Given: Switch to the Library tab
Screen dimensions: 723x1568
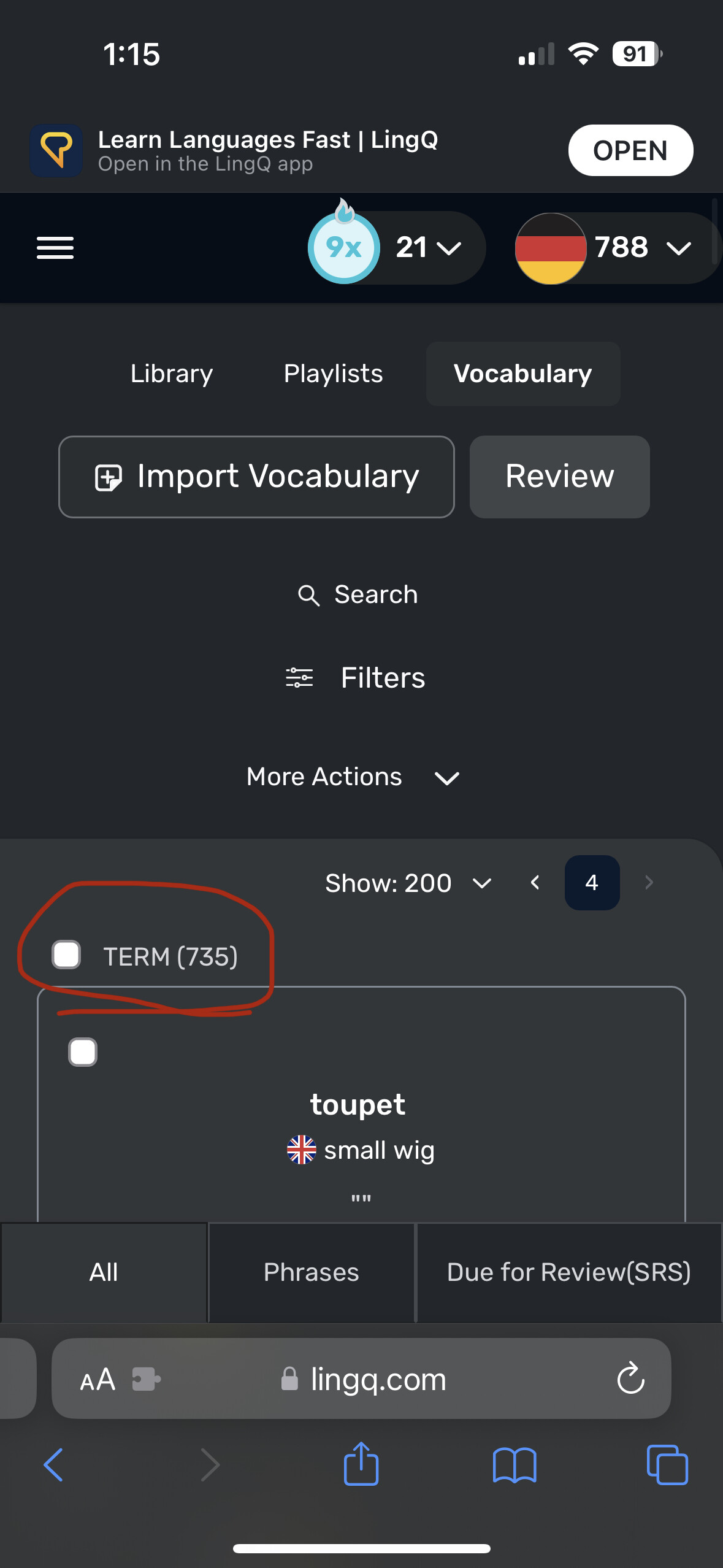Looking at the screenshot, I should 172,374.
